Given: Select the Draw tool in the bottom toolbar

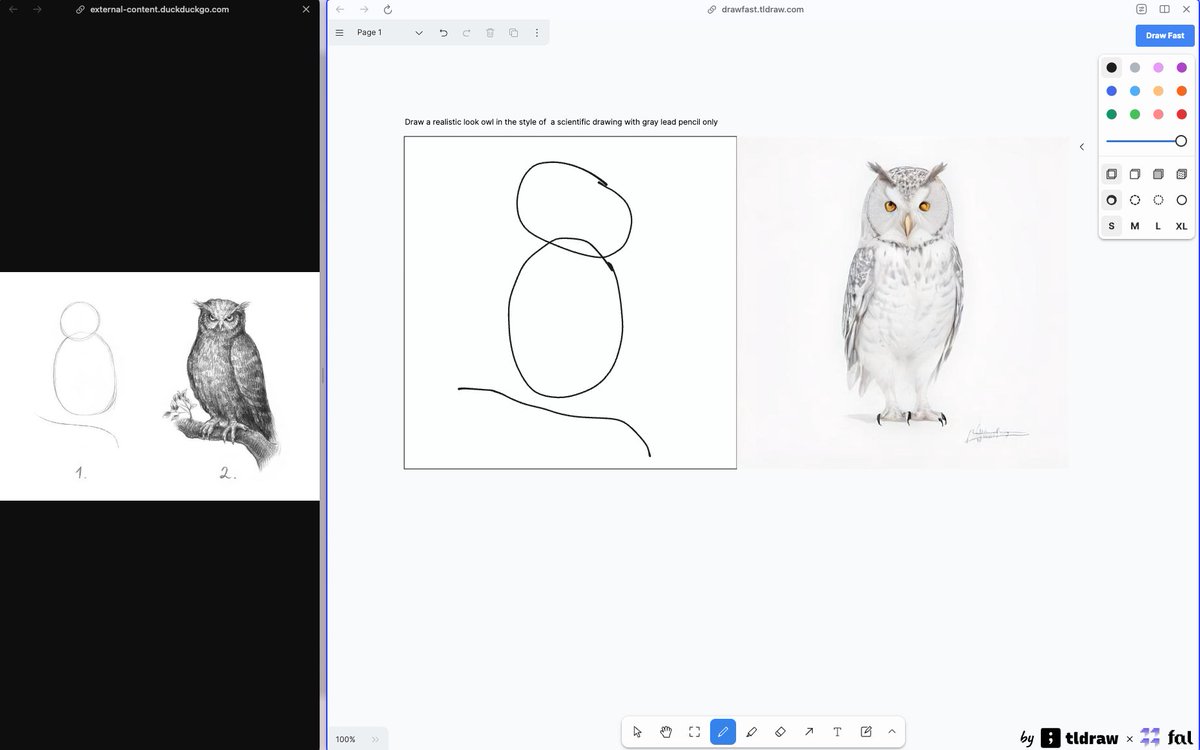Looking at the screenshot, I should click(722, 732).
